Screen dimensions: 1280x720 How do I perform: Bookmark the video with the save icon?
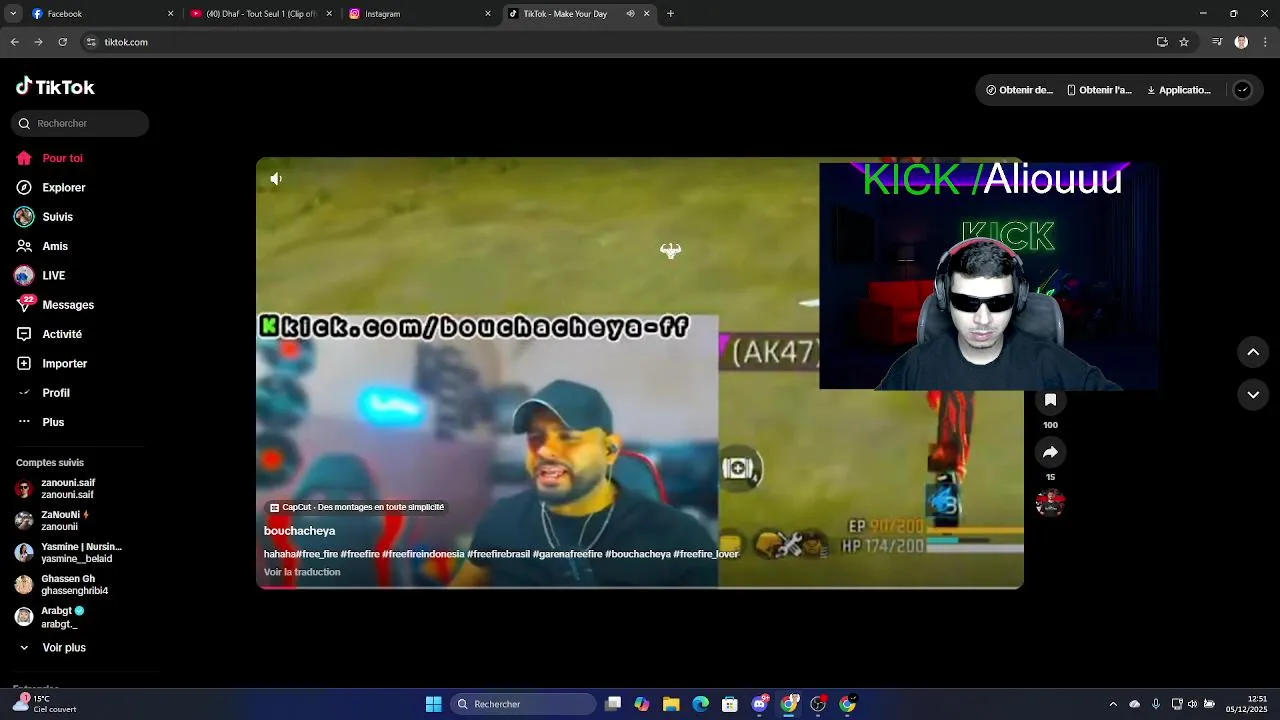pos(1050,400)
